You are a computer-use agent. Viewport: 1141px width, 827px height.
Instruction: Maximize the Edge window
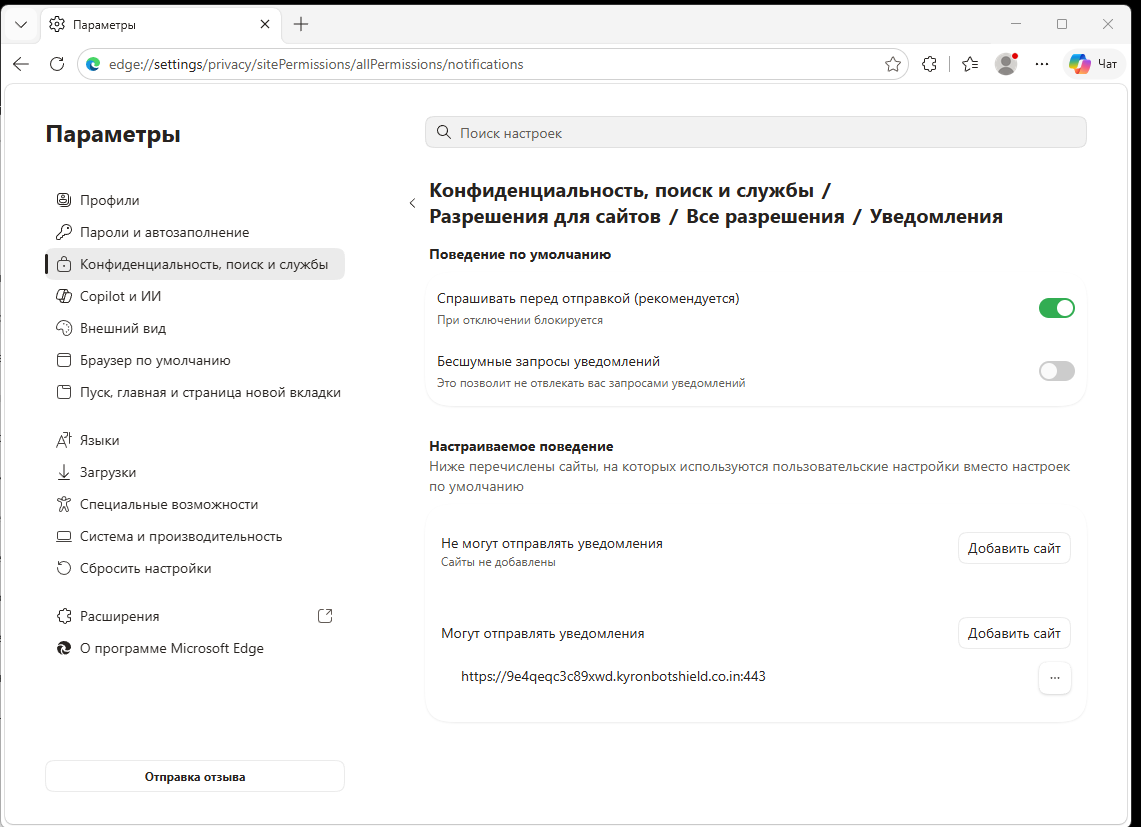(1062, 24)
